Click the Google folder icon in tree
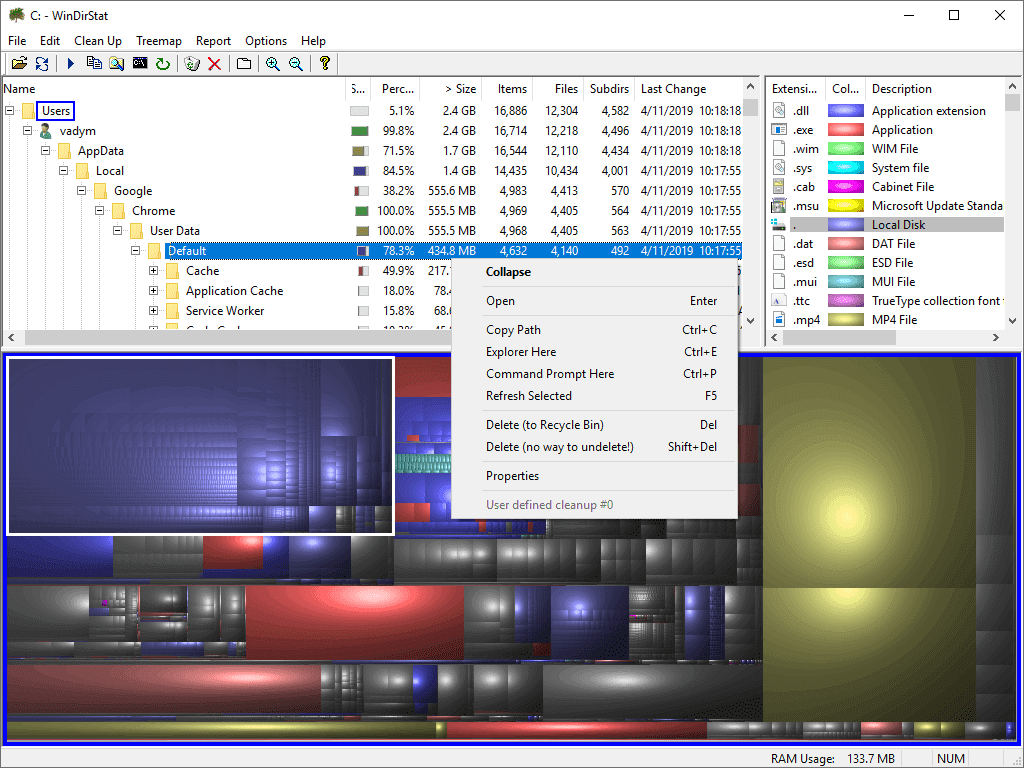1024x768 pixels. [x=100, y=191]
